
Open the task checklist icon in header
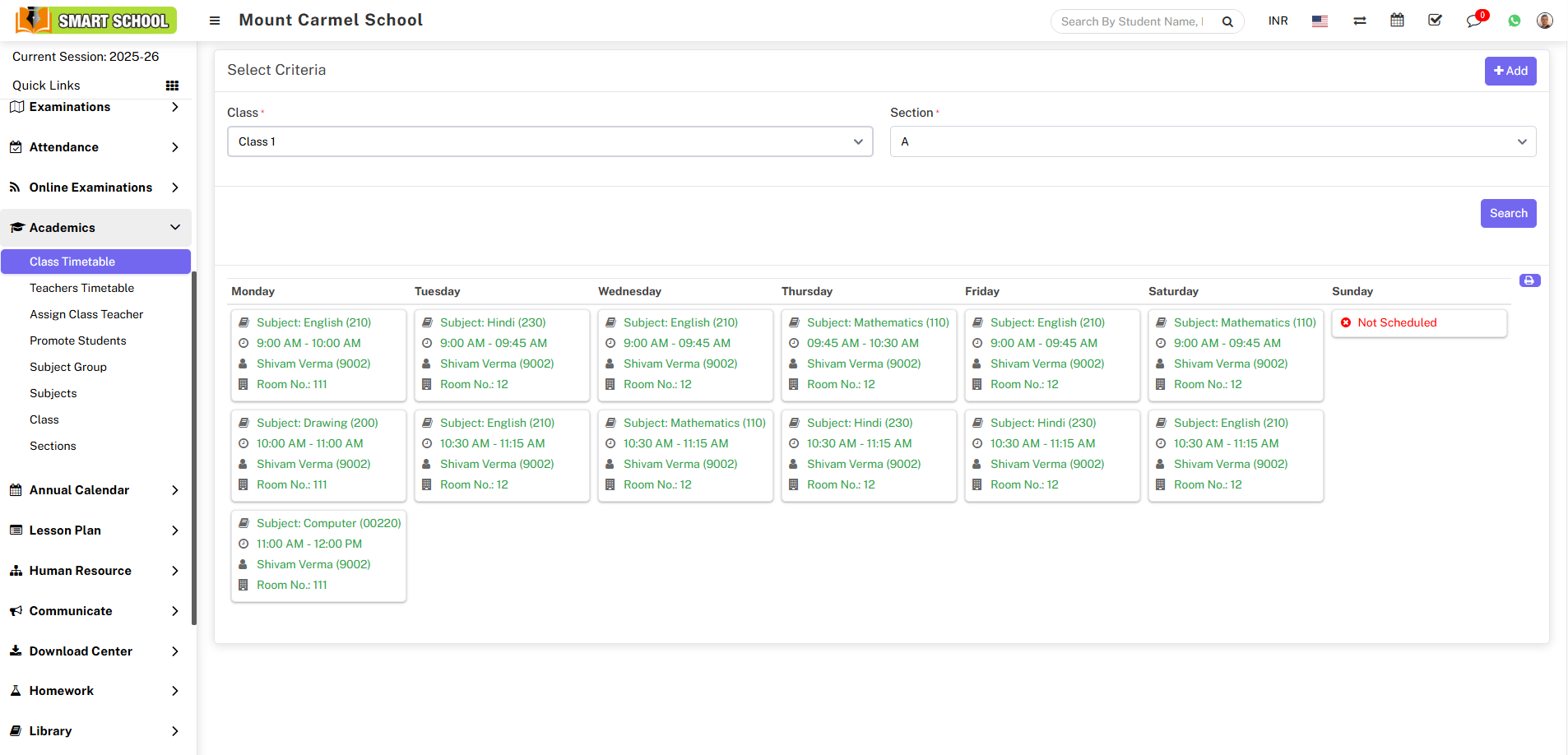click(x=1435, y=21)
